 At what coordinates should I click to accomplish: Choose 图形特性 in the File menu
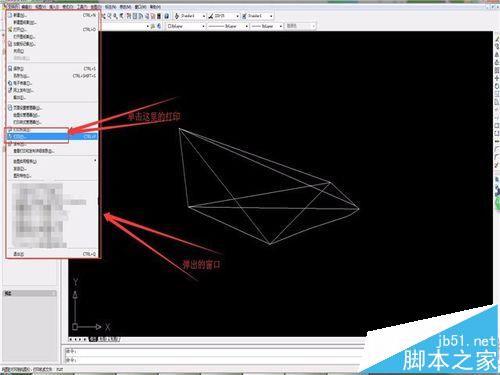click(52, 176)
